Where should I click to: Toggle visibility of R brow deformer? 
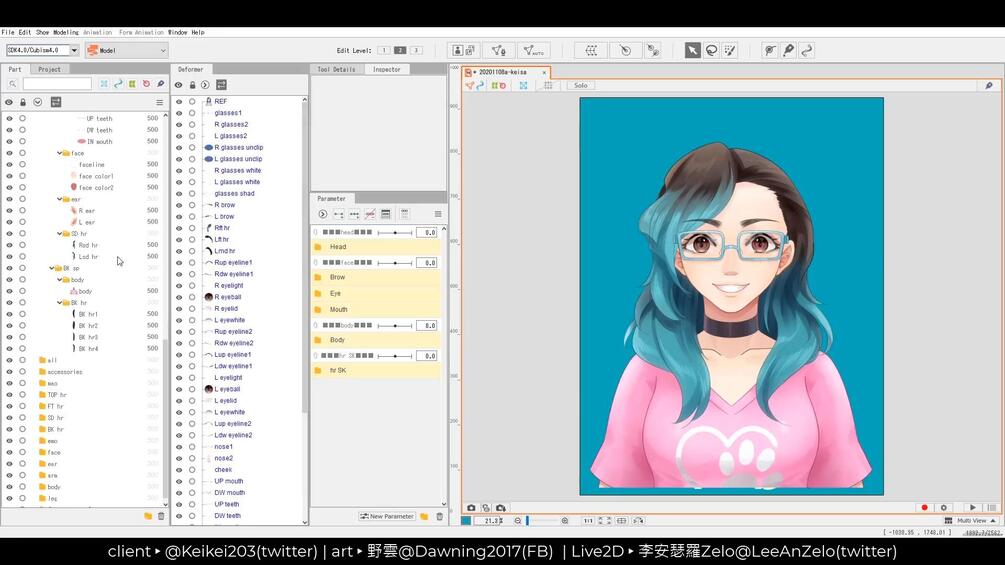click(179, 205)
